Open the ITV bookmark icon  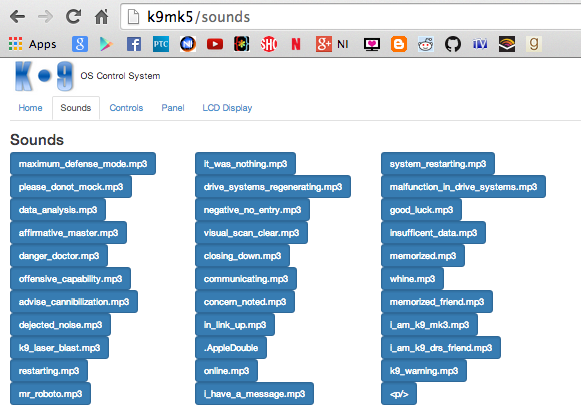click(x=480, y=44)
